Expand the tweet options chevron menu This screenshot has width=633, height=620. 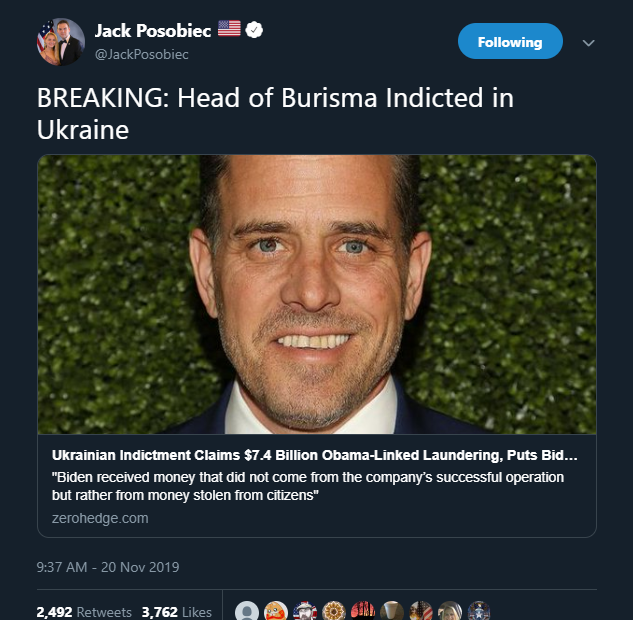(x=588, y=43)
